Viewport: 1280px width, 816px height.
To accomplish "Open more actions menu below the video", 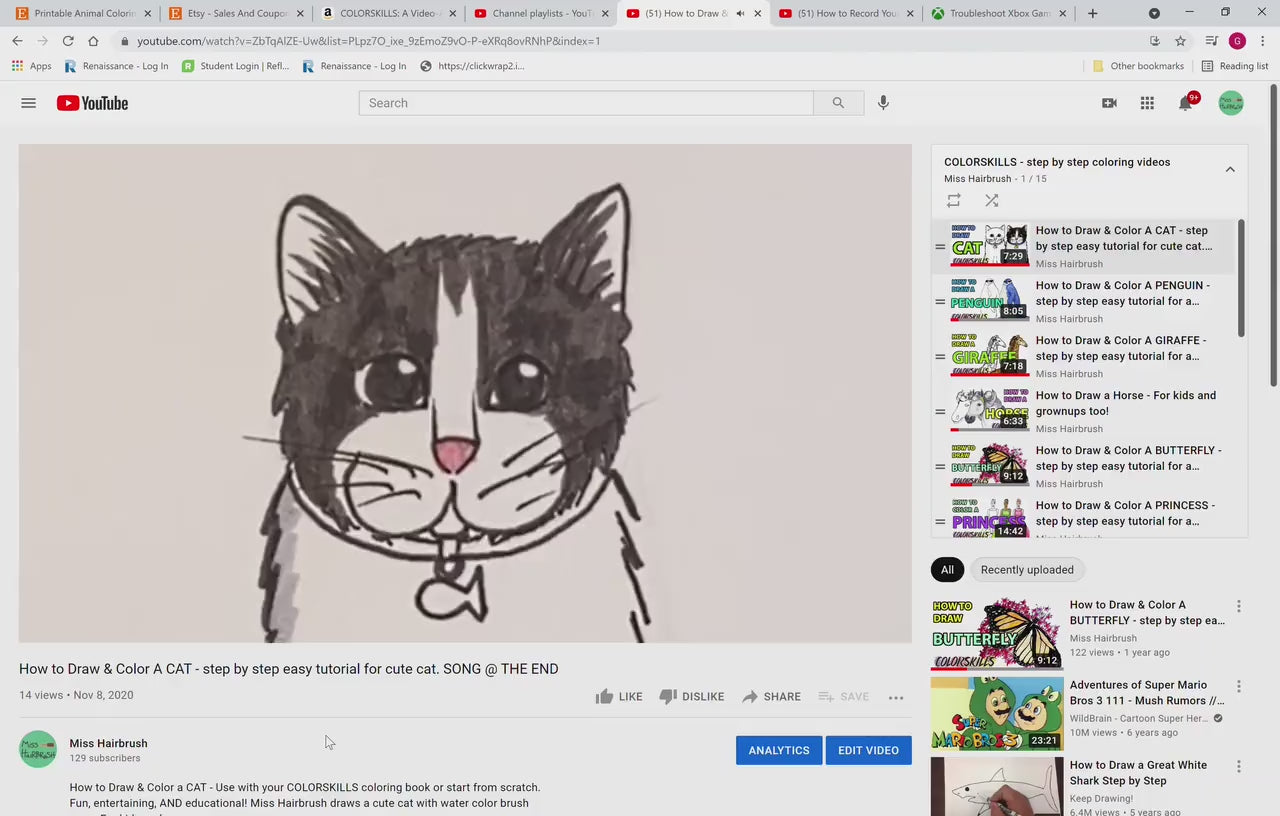I will coord(896,697).
